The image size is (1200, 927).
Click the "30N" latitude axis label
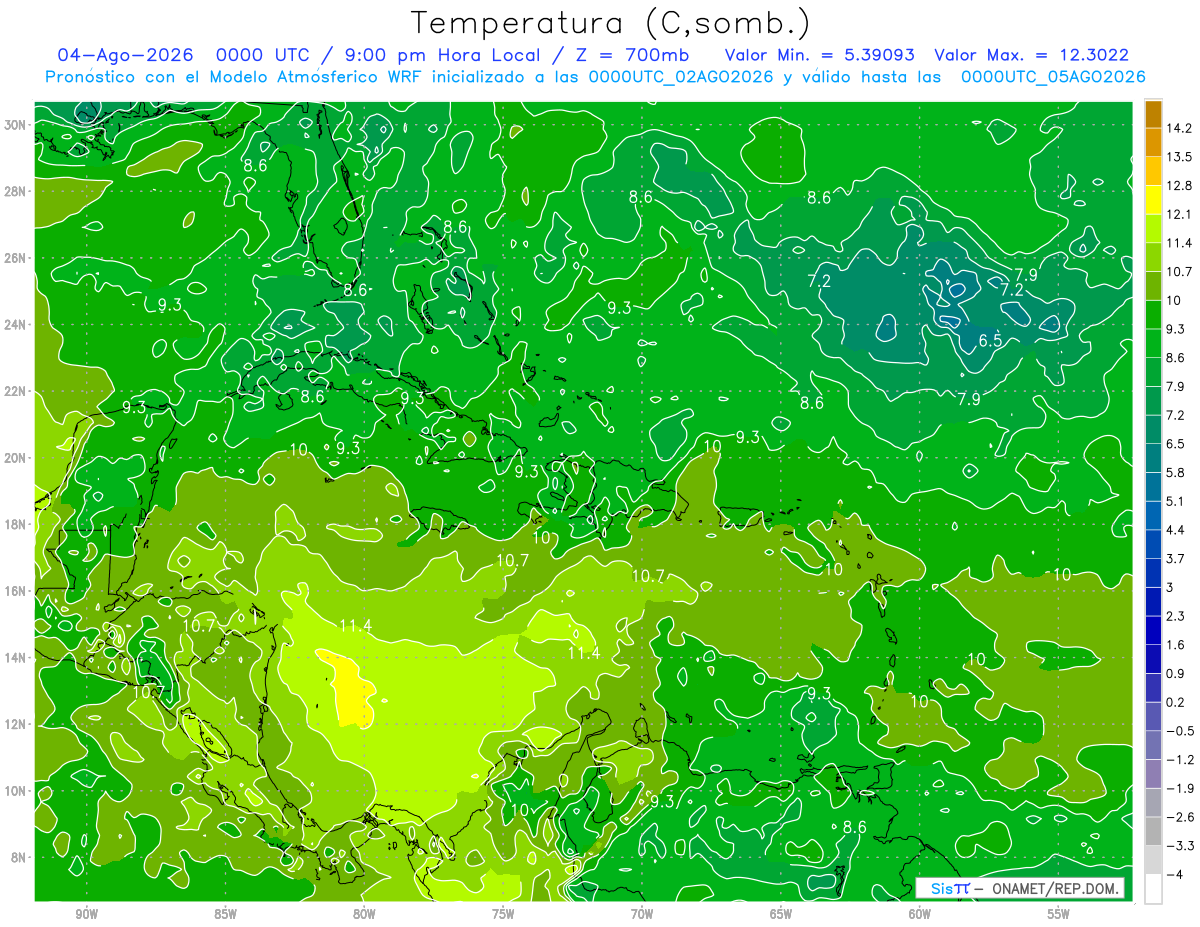[15, 124]
